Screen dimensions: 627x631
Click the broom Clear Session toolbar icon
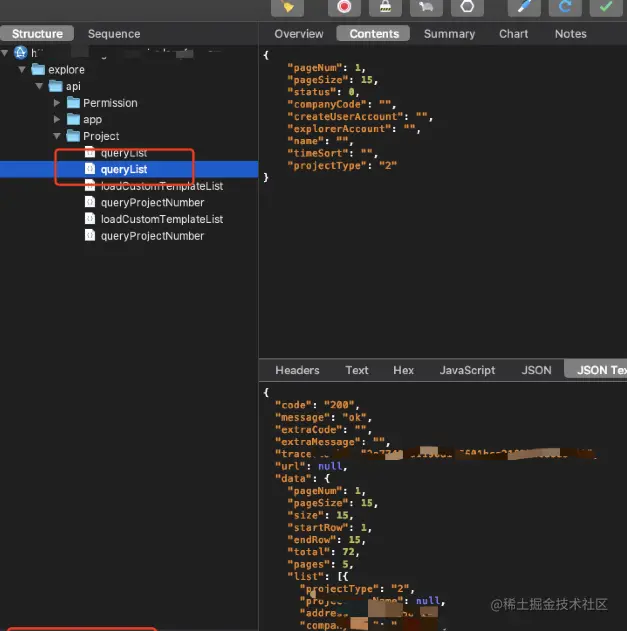point(287,7)
